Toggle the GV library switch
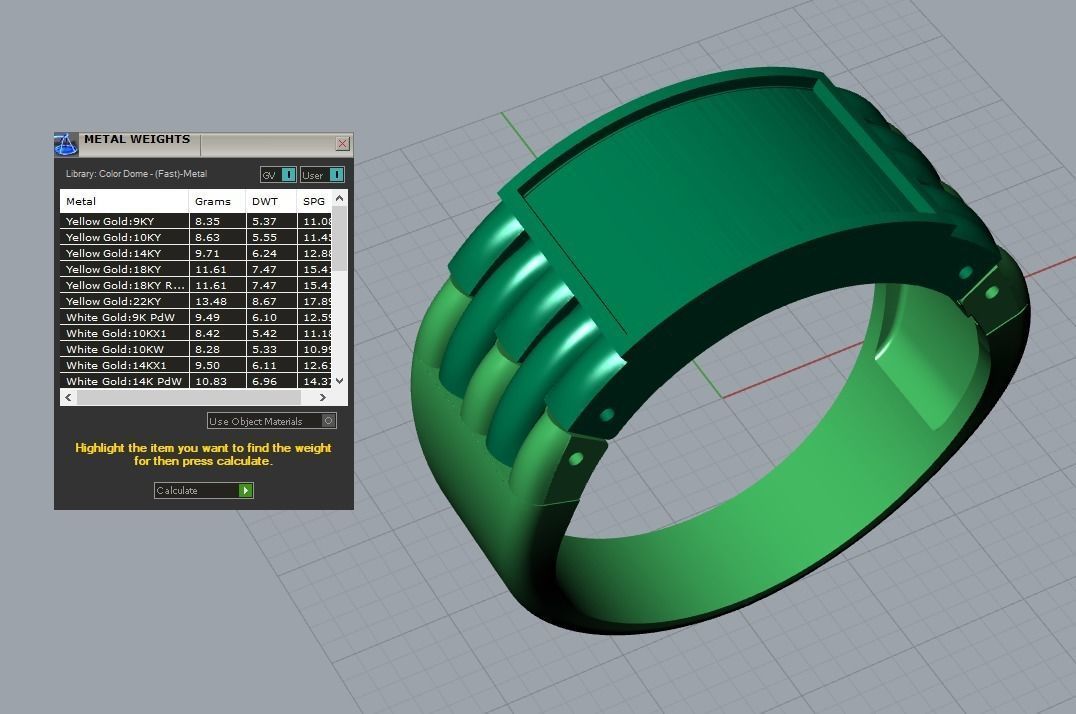1076x714 pixels. [279, 174]
